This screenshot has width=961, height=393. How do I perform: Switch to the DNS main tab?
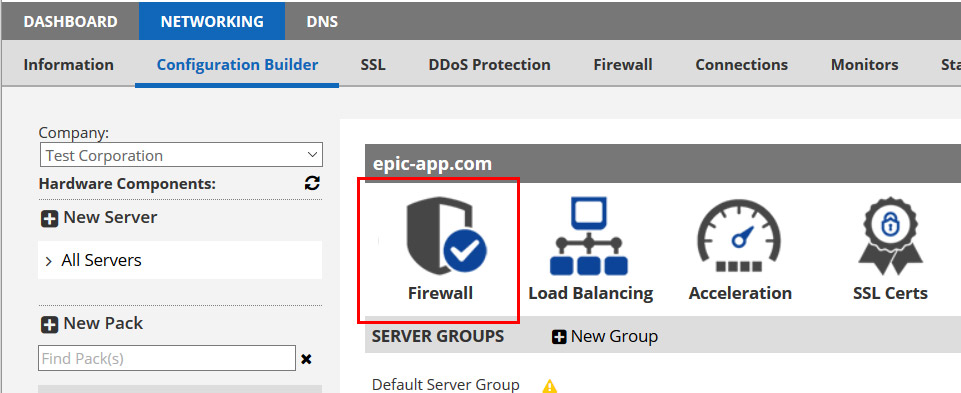[322, 21]
